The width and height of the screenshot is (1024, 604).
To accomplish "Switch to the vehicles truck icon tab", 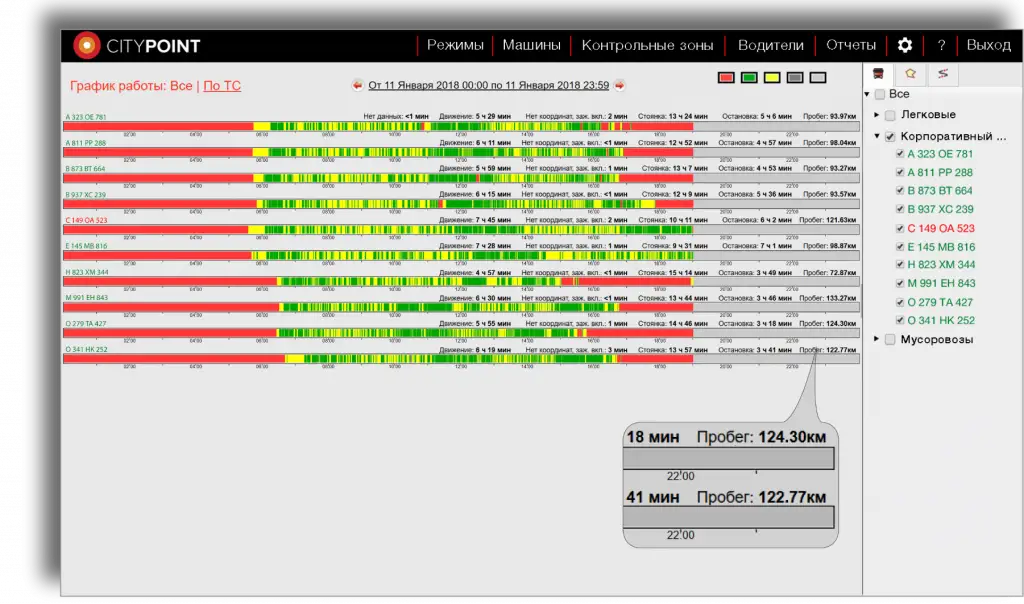I will coord(878,74).
